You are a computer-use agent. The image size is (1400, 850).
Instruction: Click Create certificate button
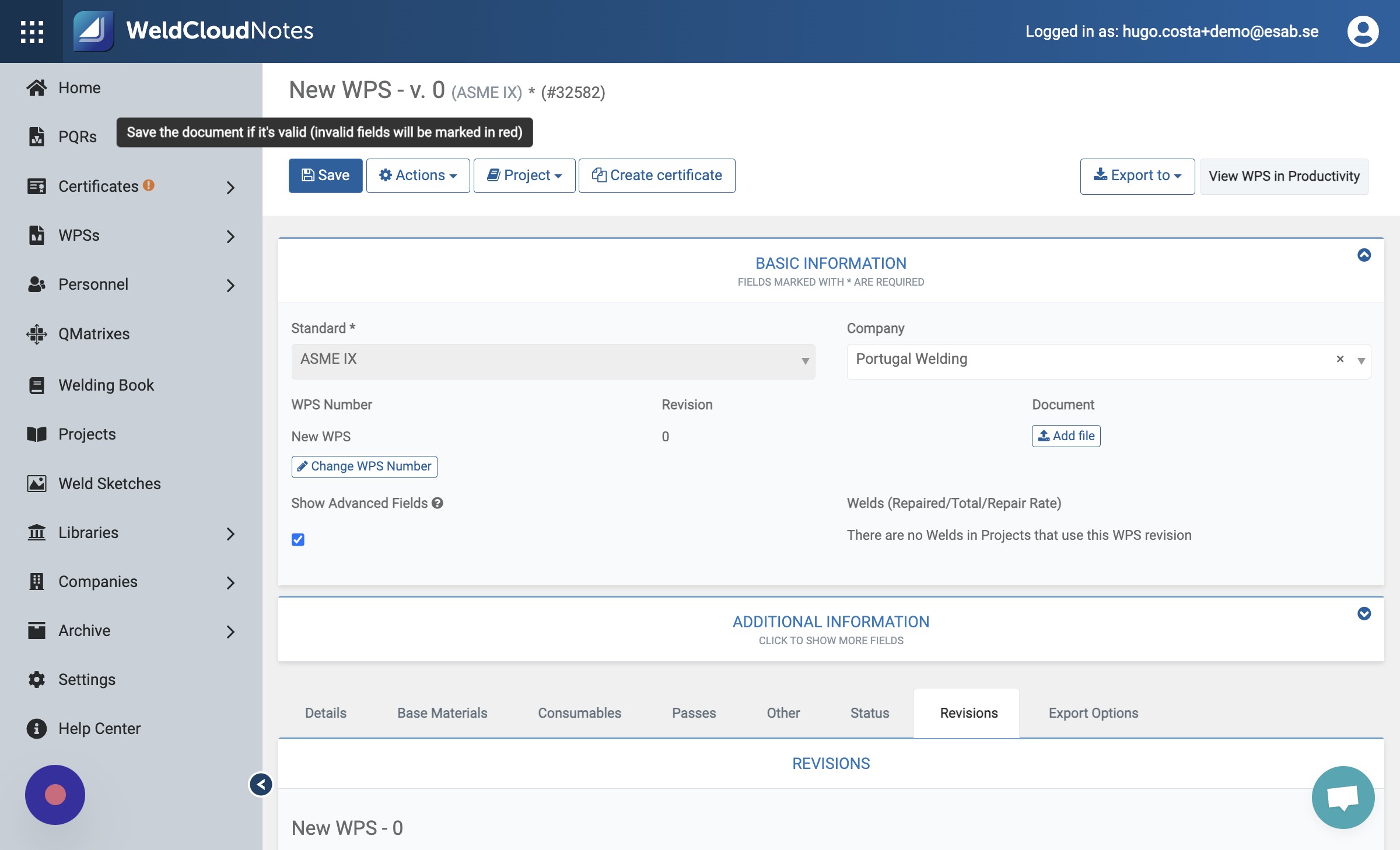pos(657,175)
